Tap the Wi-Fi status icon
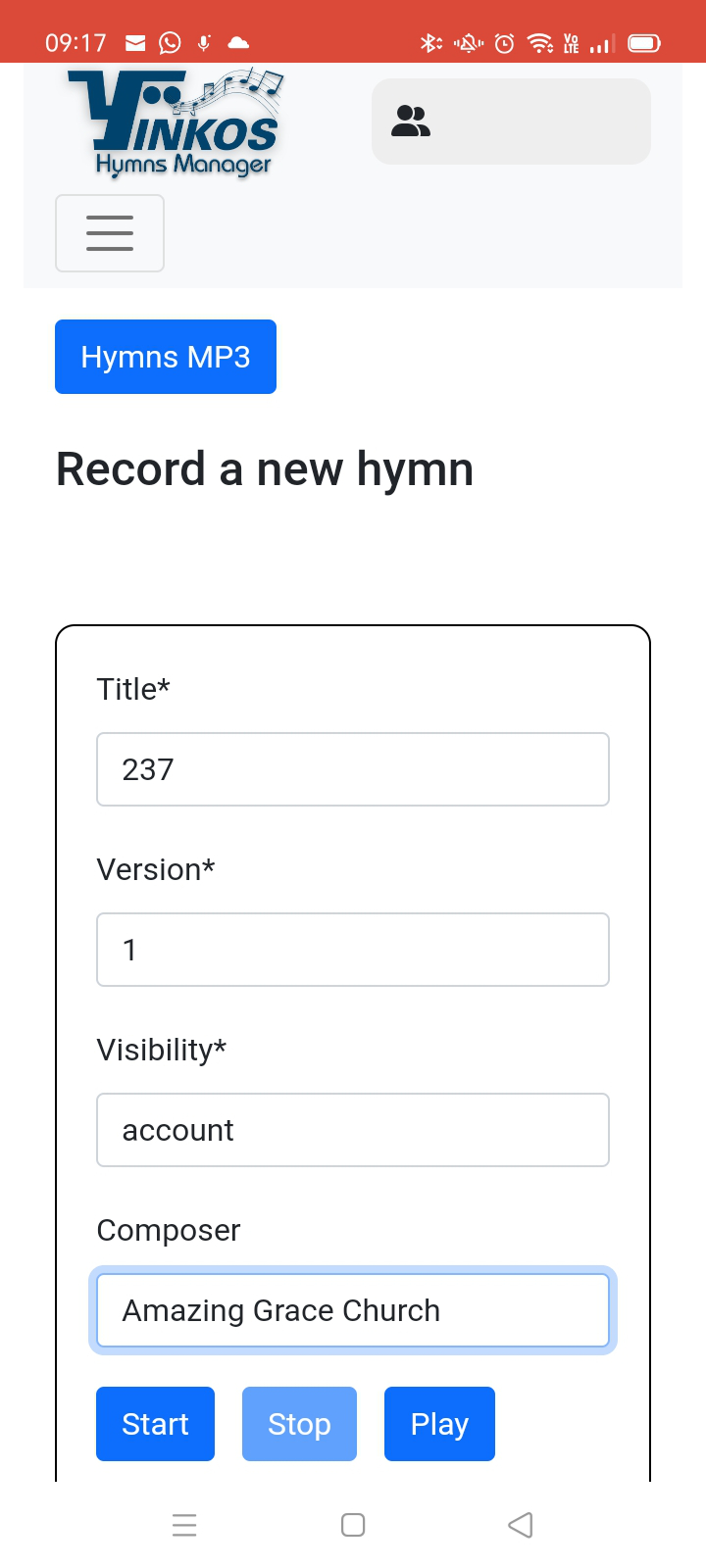Screen dimensions: 706x1568 (x=539, y=43)
